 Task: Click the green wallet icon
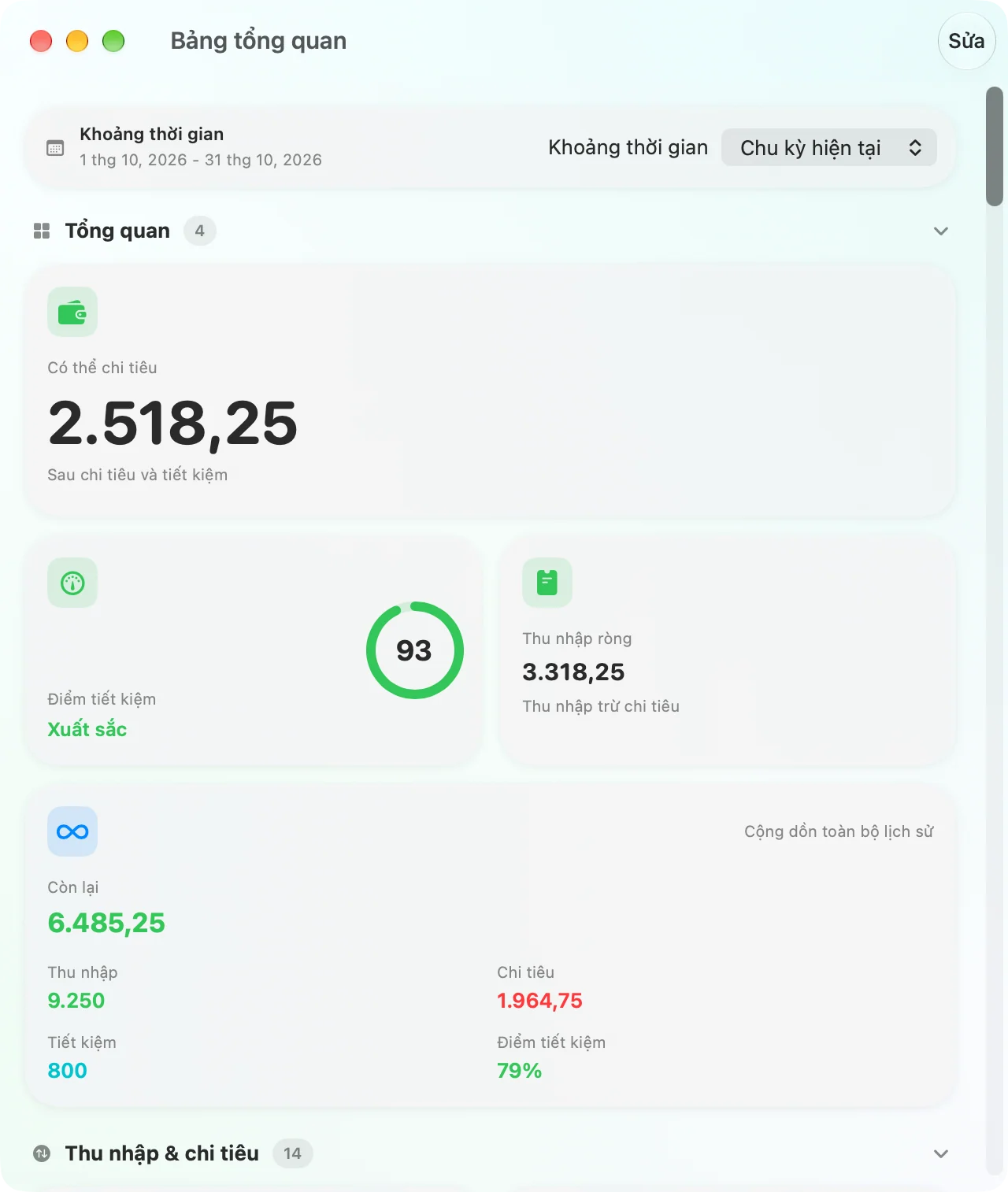72,312
